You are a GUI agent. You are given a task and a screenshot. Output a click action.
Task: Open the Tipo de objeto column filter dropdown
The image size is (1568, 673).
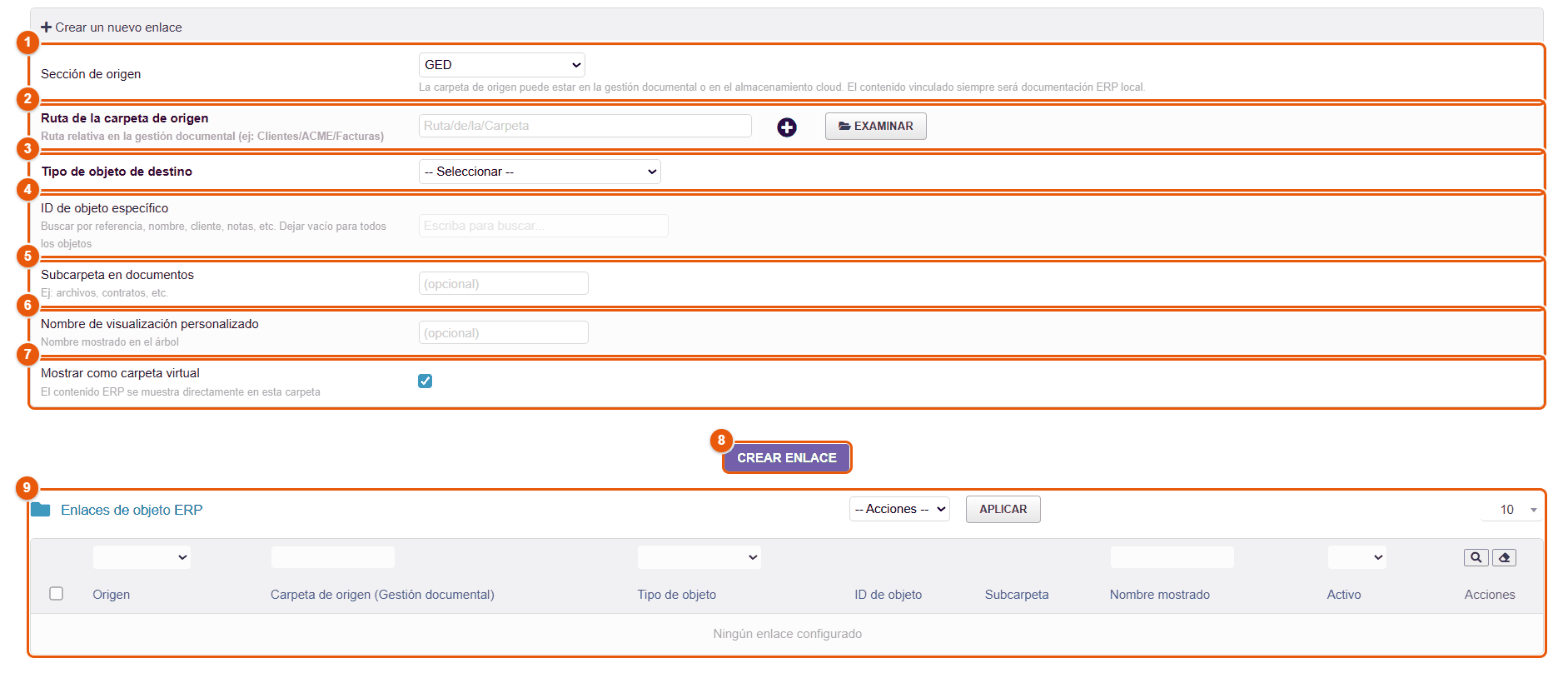coord(699,557)
